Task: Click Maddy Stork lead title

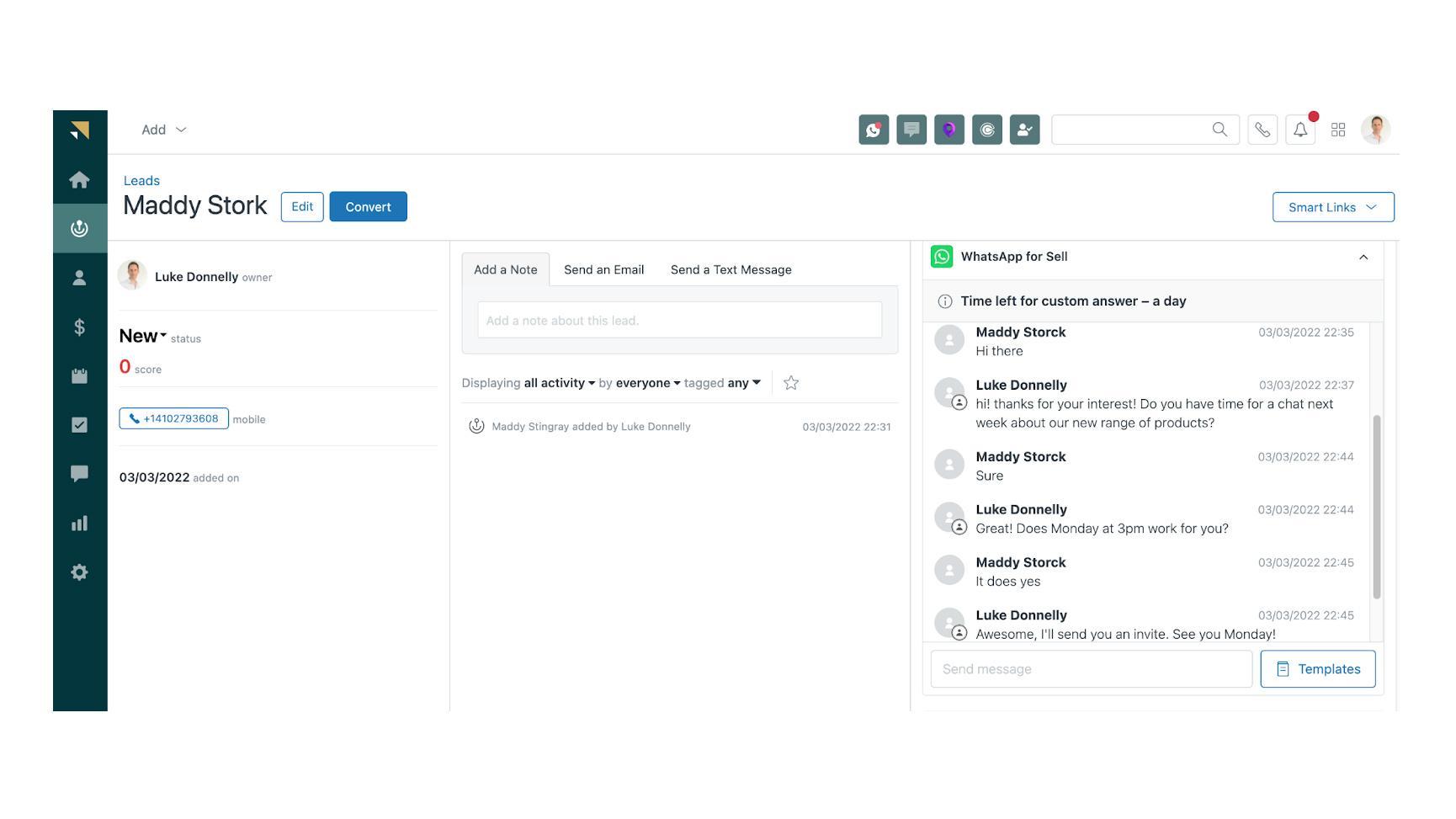Action: point(195,206)
